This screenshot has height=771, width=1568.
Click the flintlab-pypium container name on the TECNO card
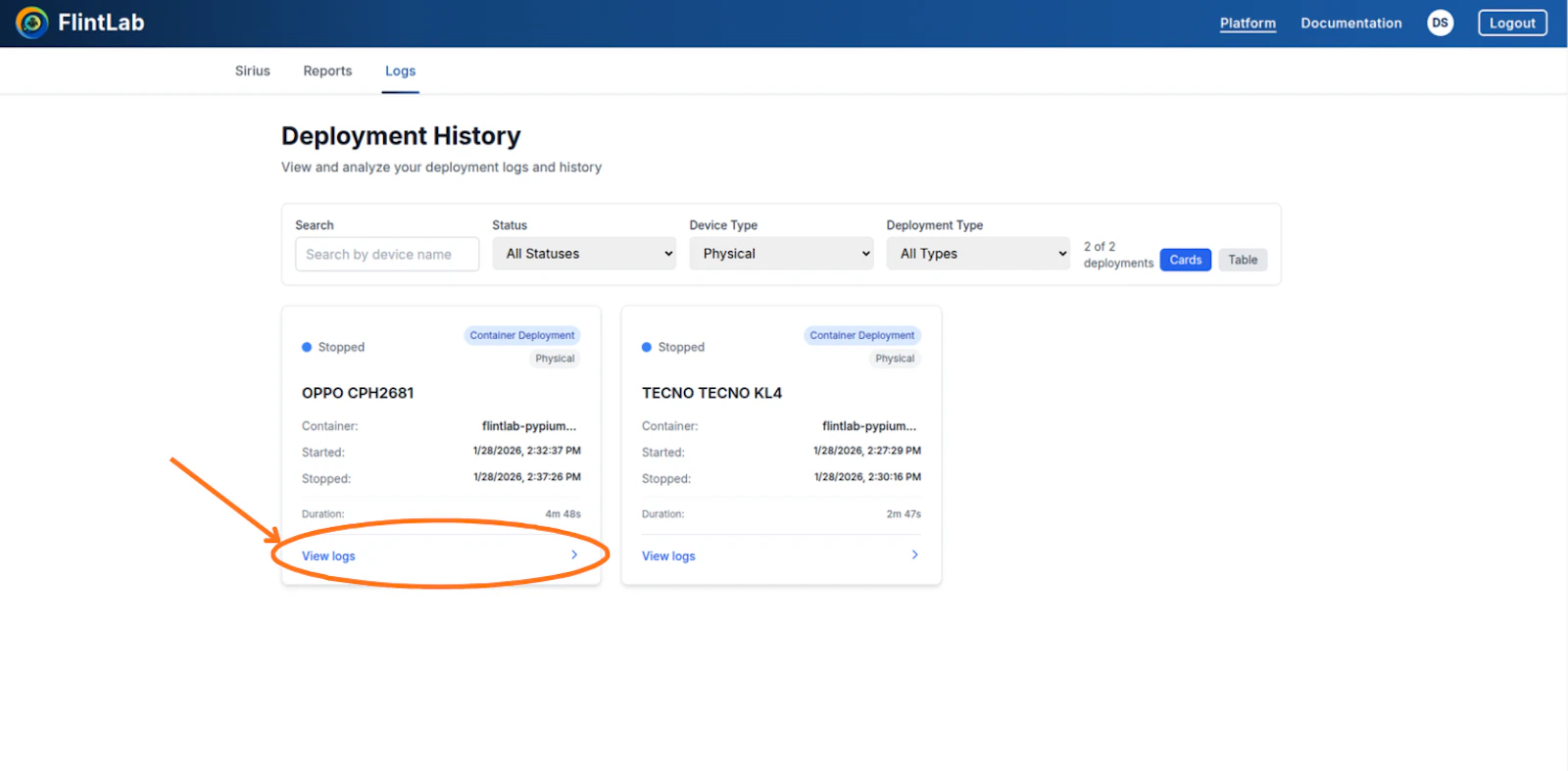click(x=869, y=426)
